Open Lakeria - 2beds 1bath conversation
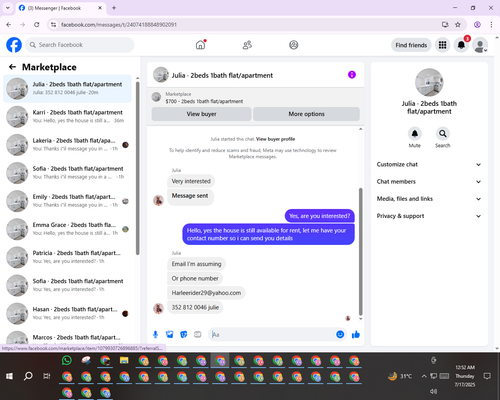The image size is (500, 400). [67, 145]
